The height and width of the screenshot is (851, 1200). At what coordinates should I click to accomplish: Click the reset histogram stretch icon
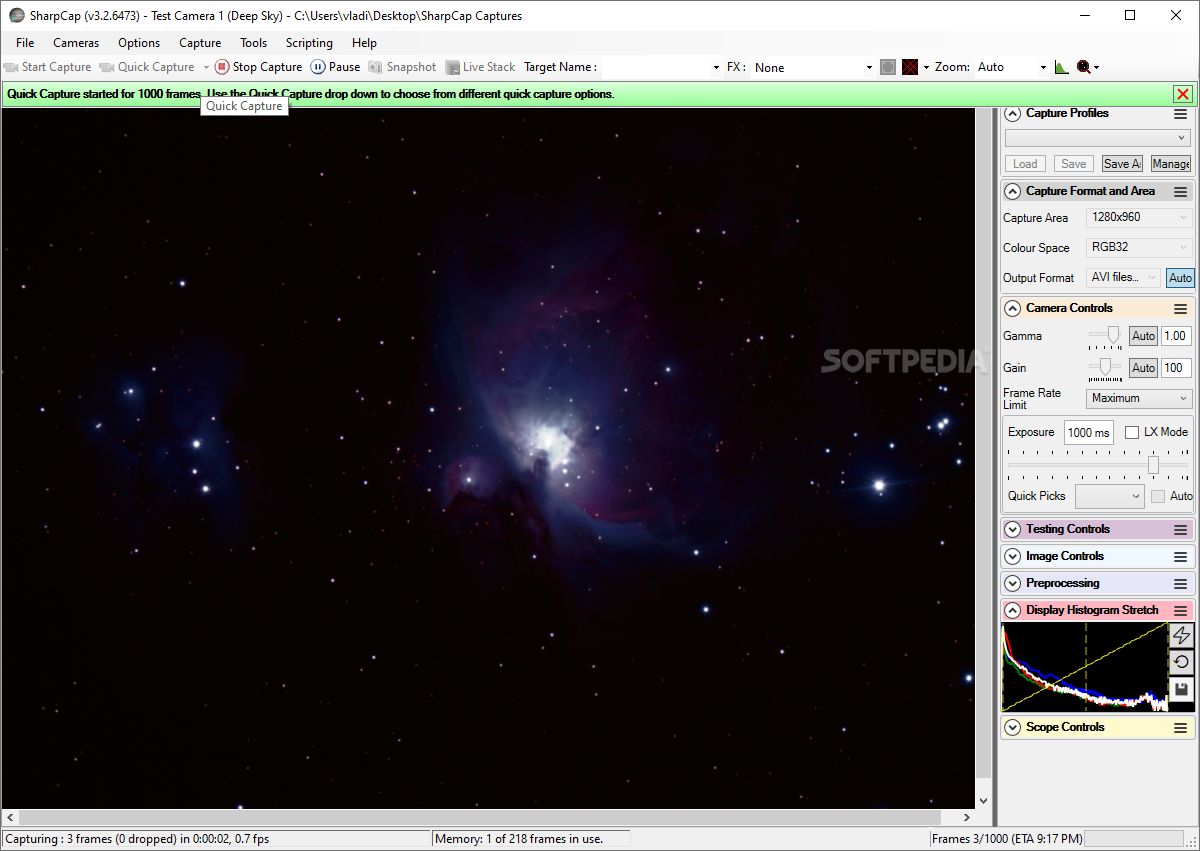[x=1181, y=662]
